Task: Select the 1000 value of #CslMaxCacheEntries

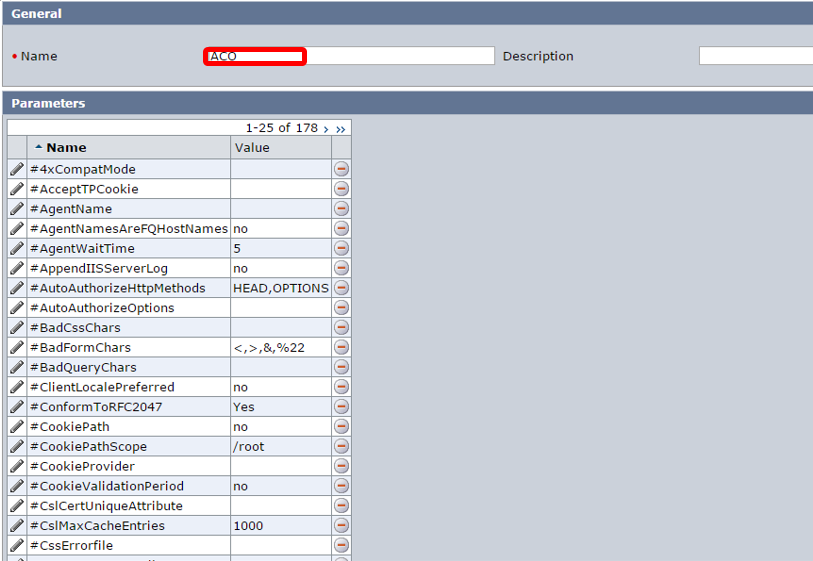Action: coord(248,526)
